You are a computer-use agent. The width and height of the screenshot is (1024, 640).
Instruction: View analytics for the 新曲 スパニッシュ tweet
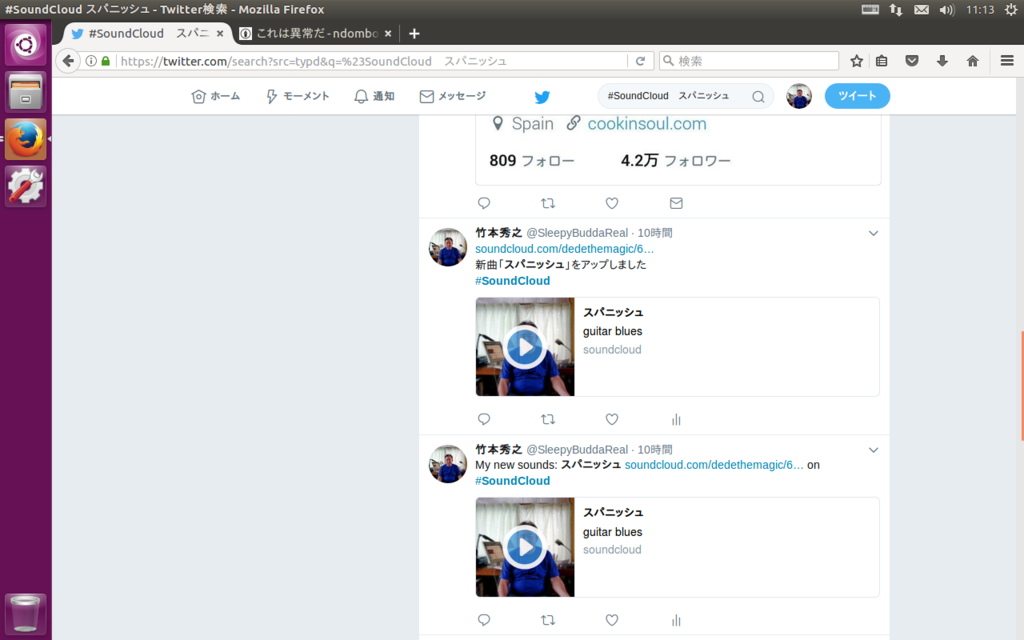pyautogui.click(x=676, y=419)
